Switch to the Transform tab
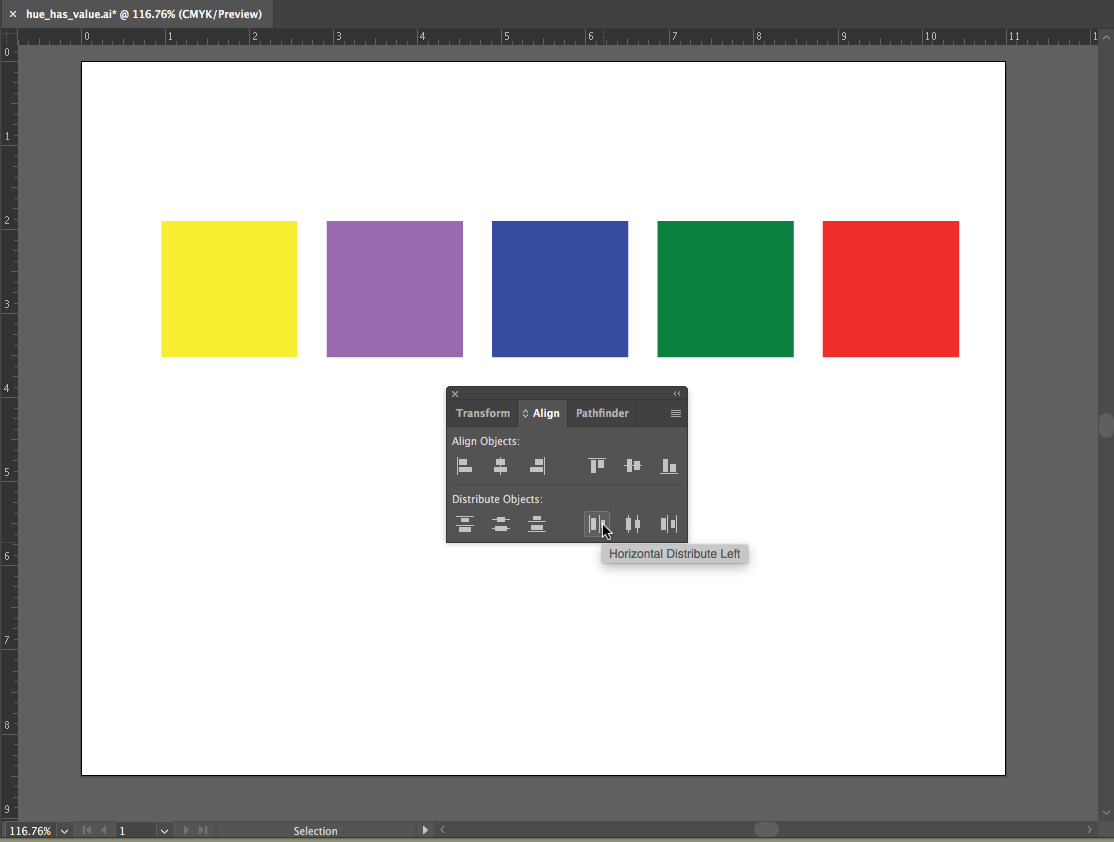This screenshot has height=842, width=1114. click(483, 414)
